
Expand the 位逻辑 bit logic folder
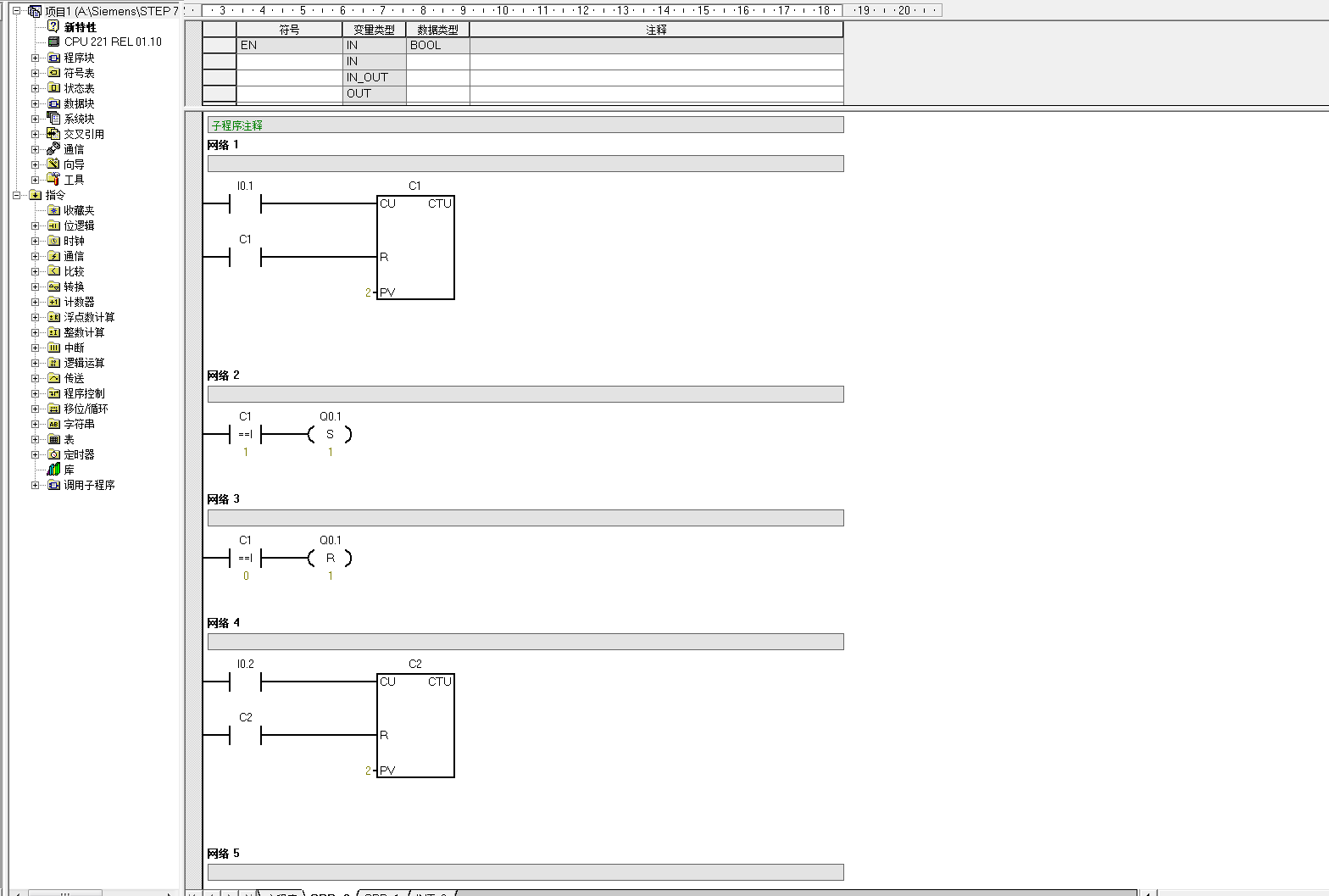(35, 225)
